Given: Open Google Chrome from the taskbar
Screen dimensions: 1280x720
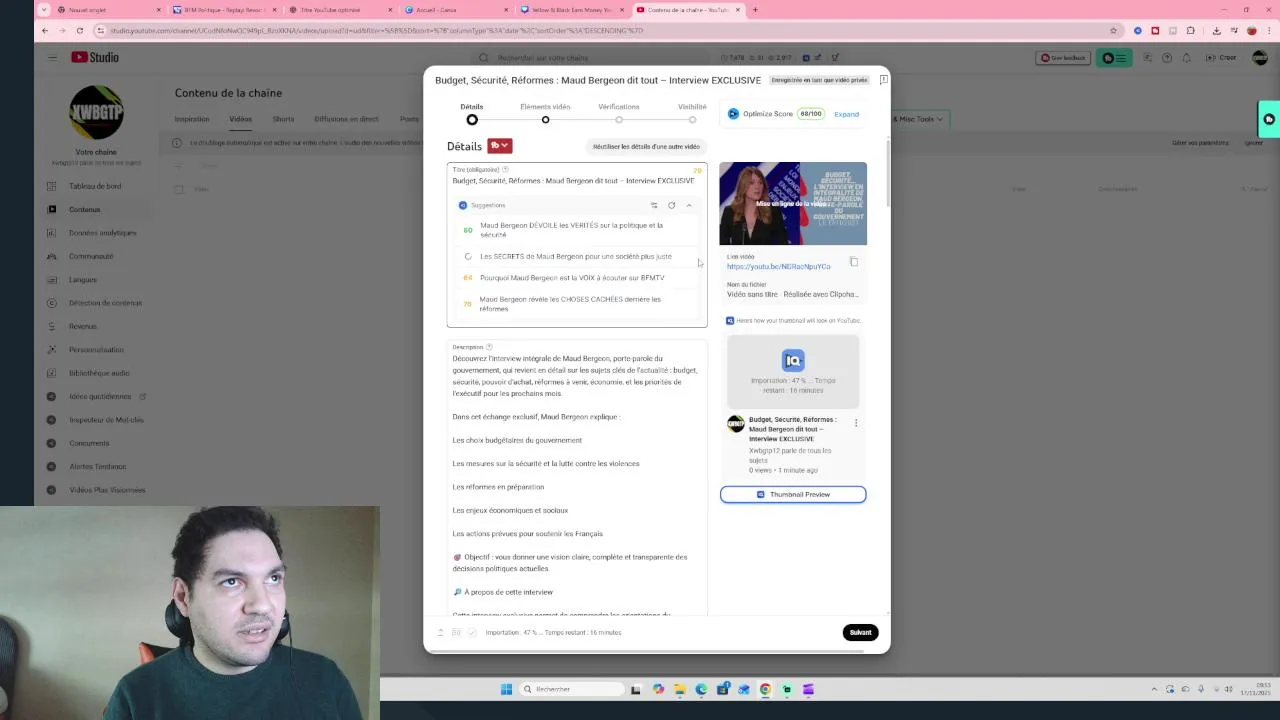Looking at the screenshot, I should point(765,689).
